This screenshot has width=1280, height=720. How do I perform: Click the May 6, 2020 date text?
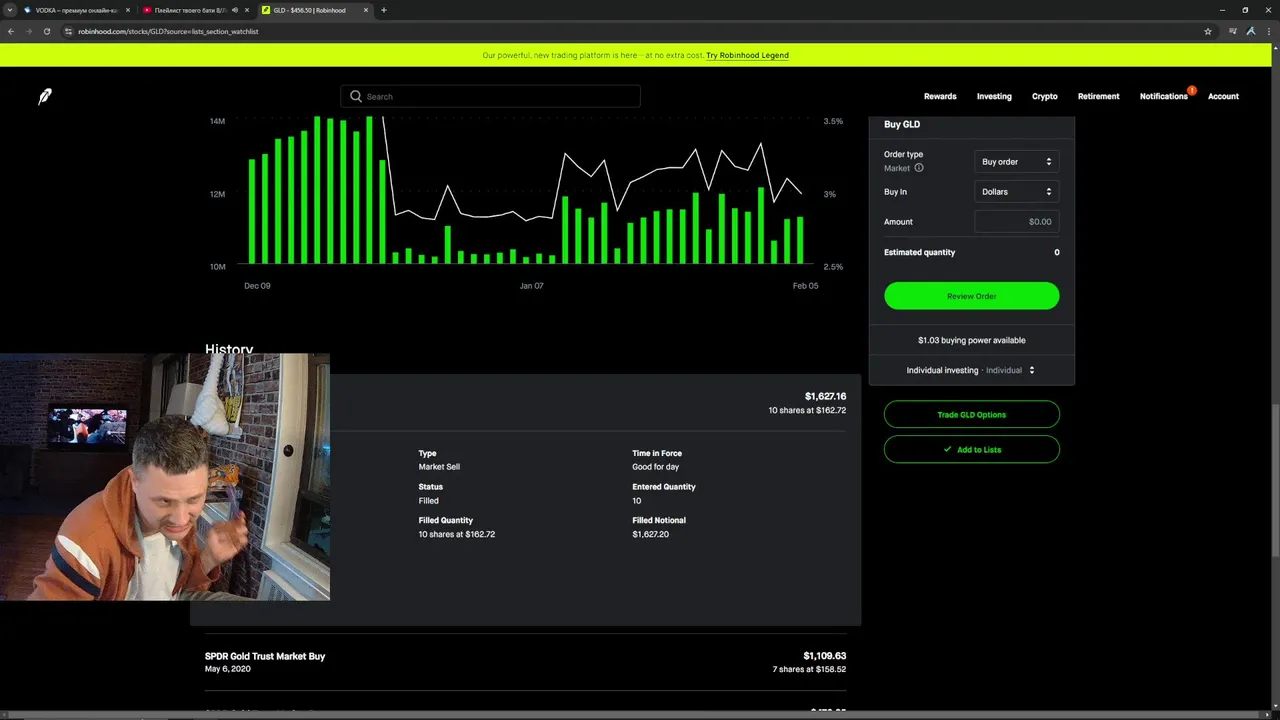pyautogui.click(x=227, y=669)
